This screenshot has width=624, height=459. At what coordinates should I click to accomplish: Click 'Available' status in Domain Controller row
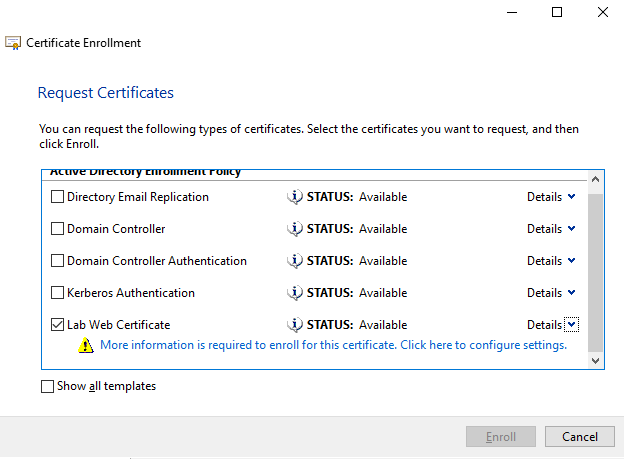[x=383, y=229]
